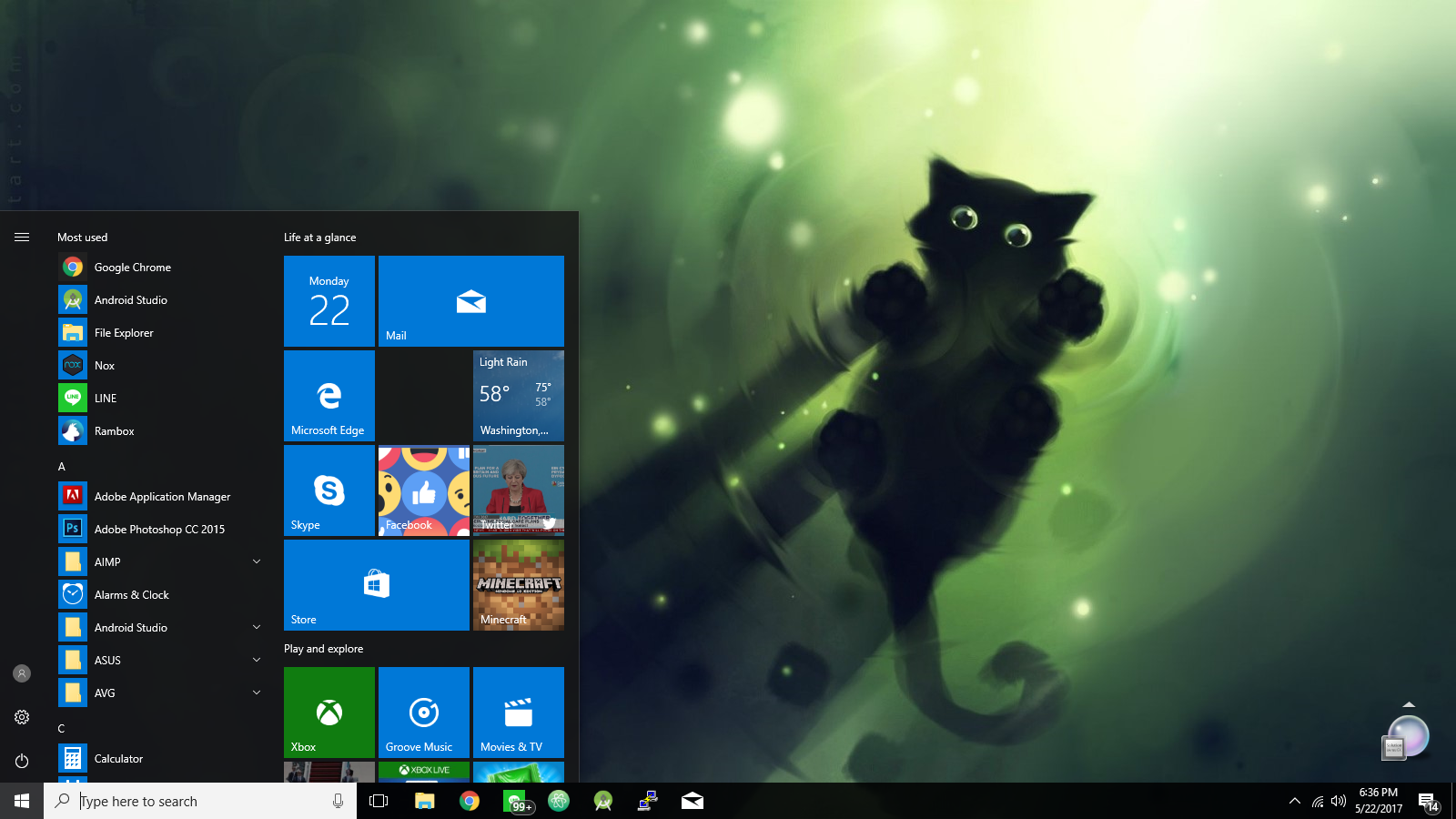
Task: Open the Groove Music tile
Action: 424,713
